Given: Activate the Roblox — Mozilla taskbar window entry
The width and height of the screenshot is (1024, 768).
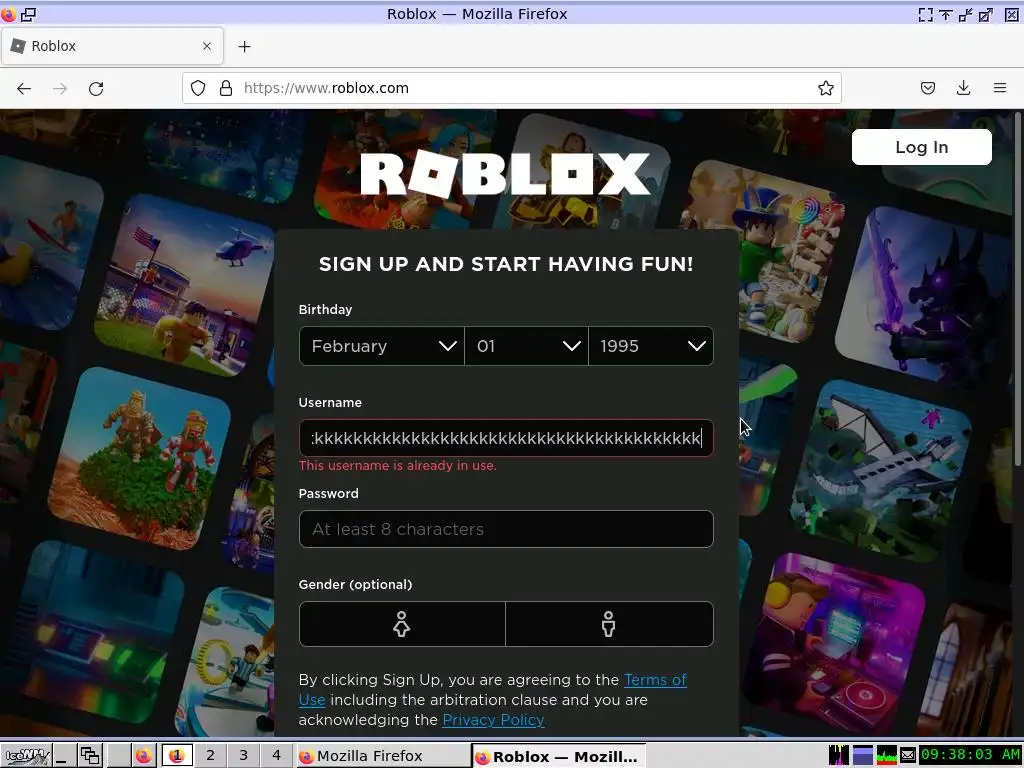Looking at the screenshot, I should pyautogui.click(x=559, y=756).
